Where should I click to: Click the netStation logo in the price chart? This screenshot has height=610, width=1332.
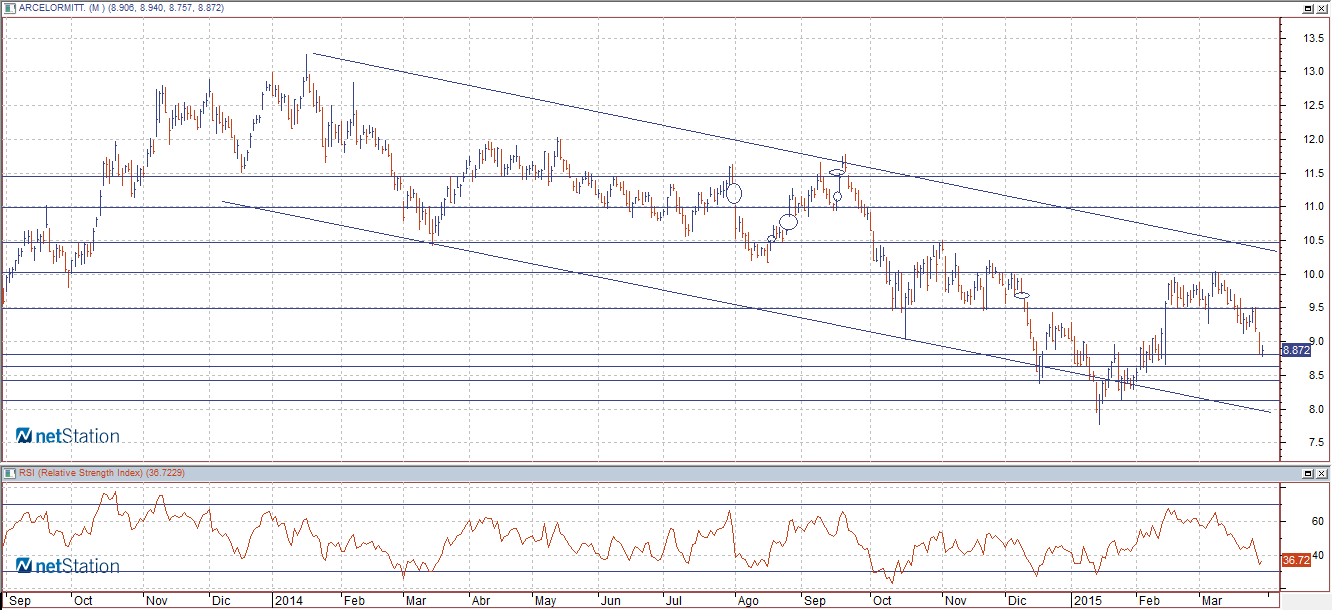(x=68, y=436)
